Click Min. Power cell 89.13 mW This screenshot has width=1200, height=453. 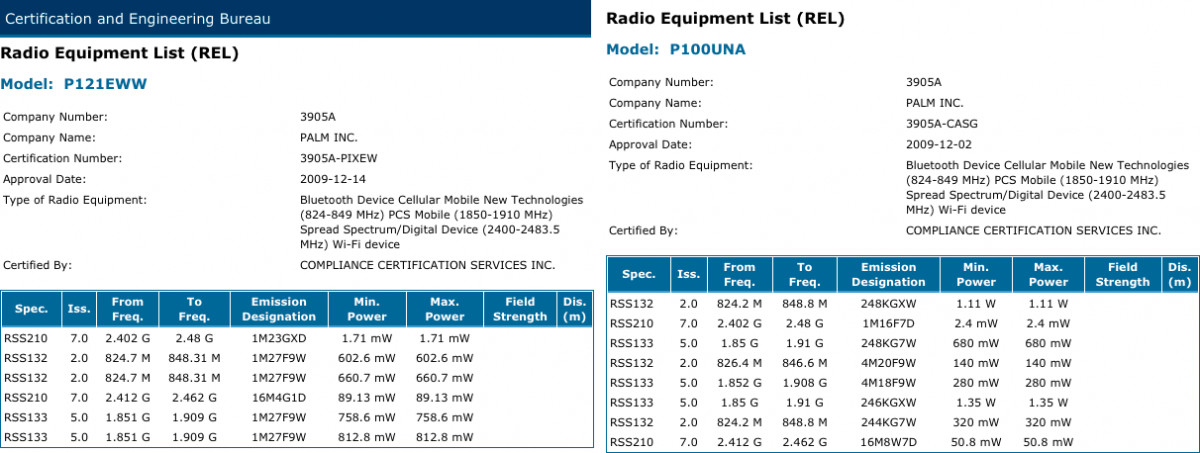(x=366, y=396)
